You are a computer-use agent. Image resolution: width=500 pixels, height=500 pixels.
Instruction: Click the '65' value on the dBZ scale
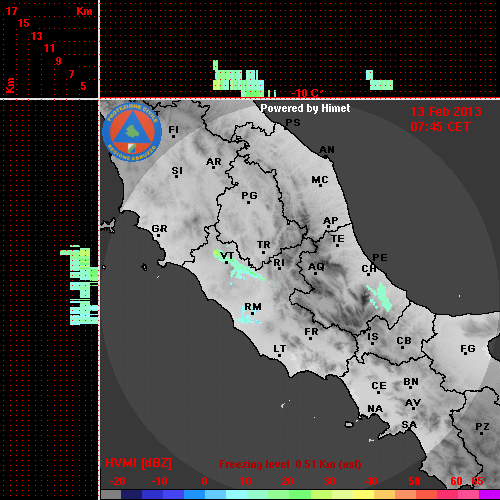click(x=477, y=481)
